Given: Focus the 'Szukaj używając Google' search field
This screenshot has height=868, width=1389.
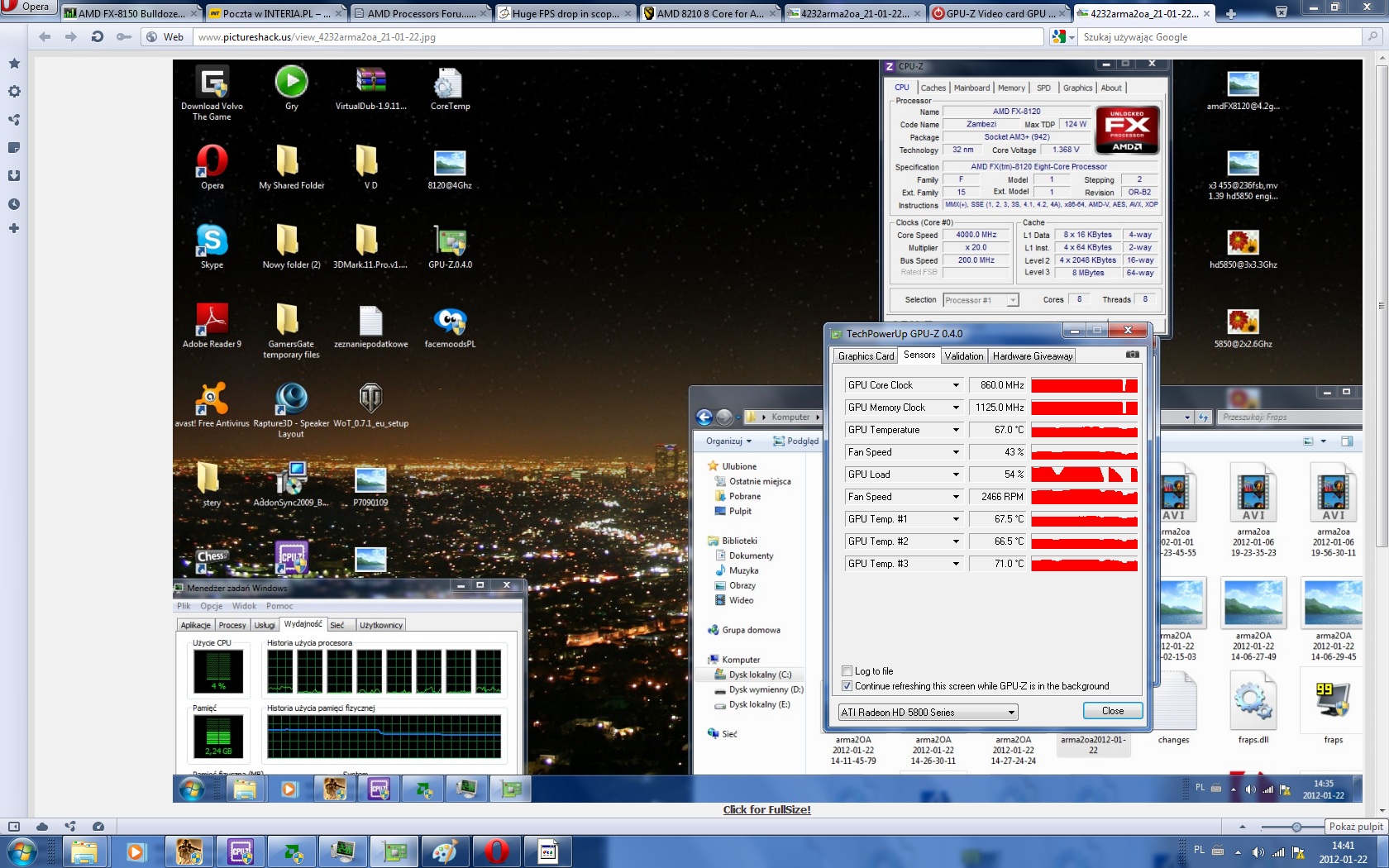Looking at the screenshot, I should pos(1221,36).
